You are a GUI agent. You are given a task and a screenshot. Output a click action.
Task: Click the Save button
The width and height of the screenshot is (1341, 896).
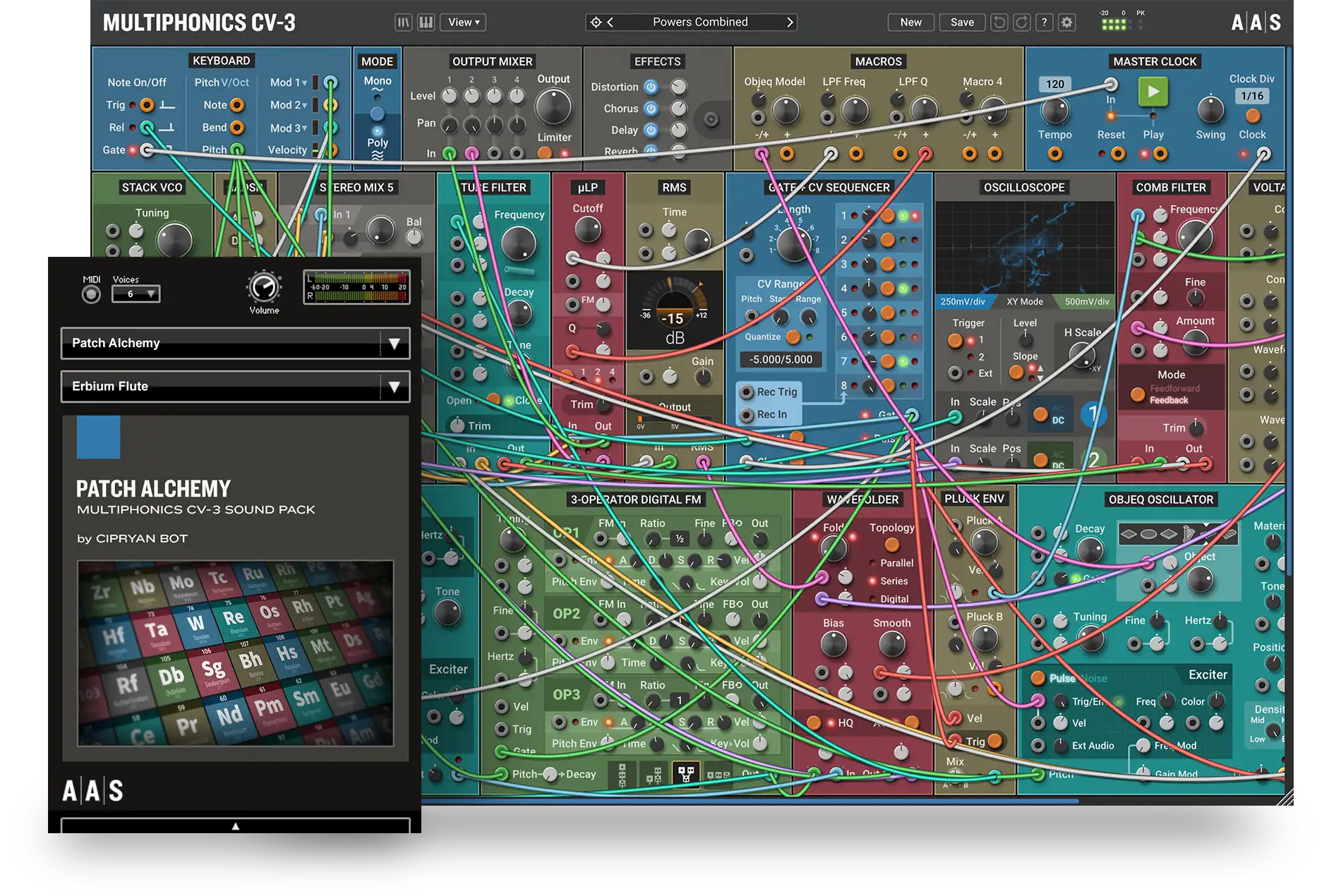(x=961, y=23)
